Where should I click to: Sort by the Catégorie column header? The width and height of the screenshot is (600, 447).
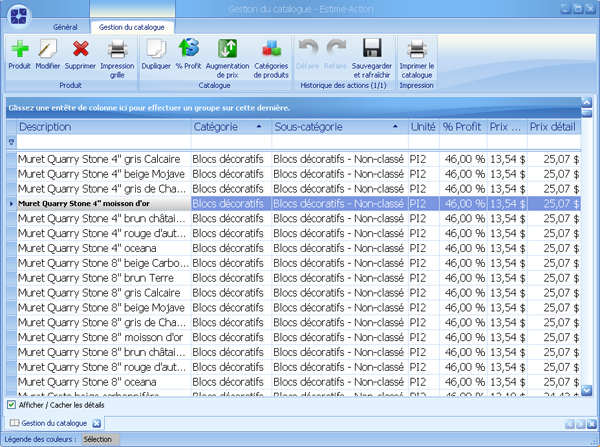[x=229, y=127]
